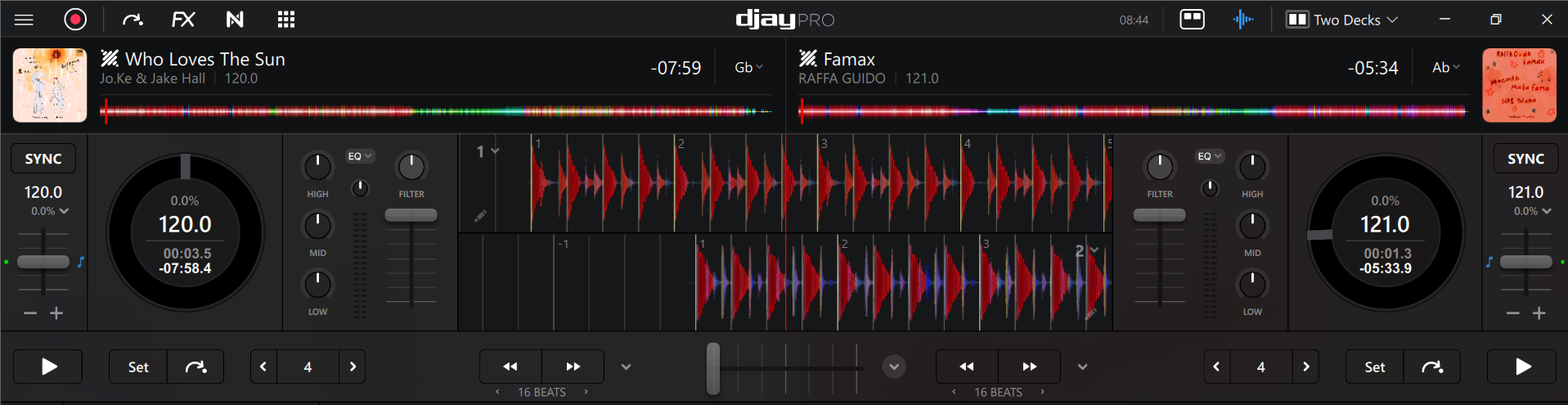Skip forward on the right deck

coord(1030,367)
